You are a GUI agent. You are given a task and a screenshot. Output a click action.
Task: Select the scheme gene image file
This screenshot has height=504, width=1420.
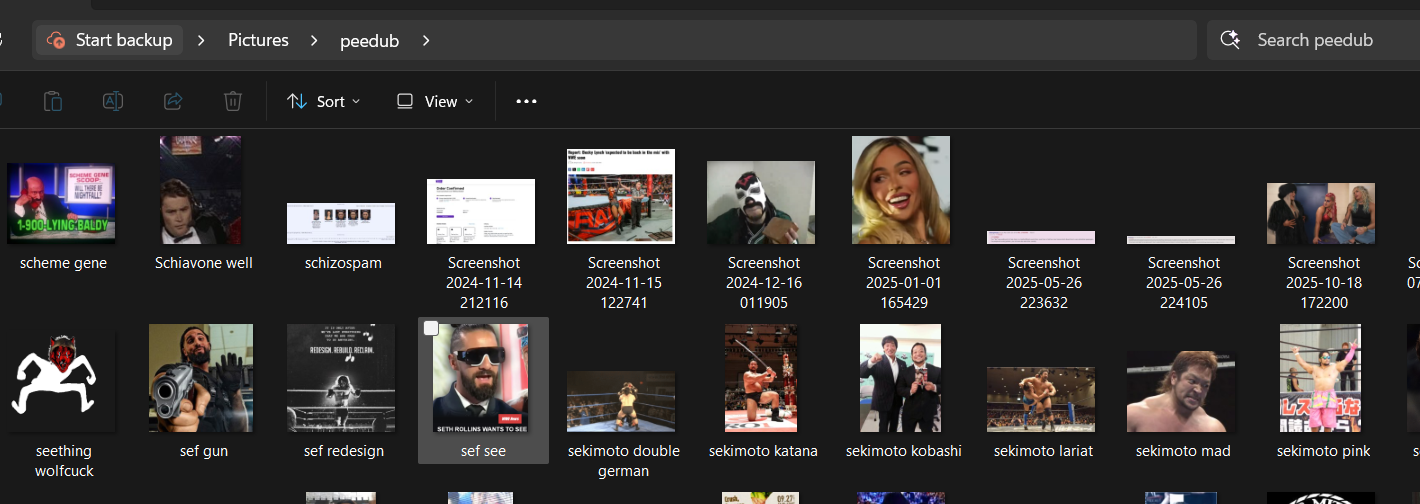[x=62, y=204]
